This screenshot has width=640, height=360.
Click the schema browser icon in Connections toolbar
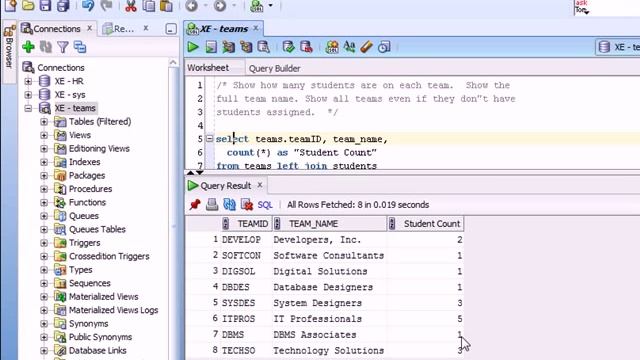[x=80, y=47]
